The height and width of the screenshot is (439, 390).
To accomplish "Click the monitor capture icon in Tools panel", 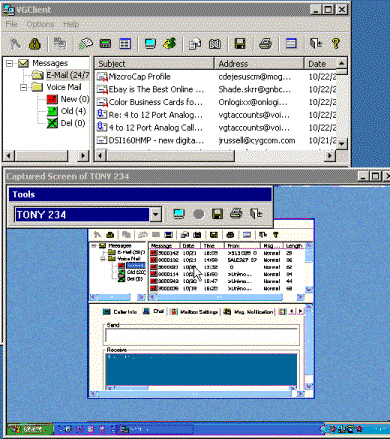I will pyautogui.click(x=179, y=214).
